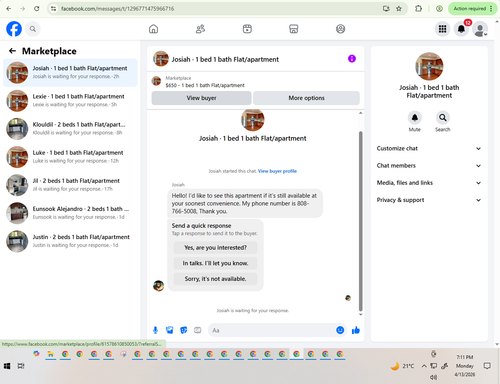This screenshot has width=500, height=384.
Task: Expand the Customize chat section
Action: (x=429, y=148)
